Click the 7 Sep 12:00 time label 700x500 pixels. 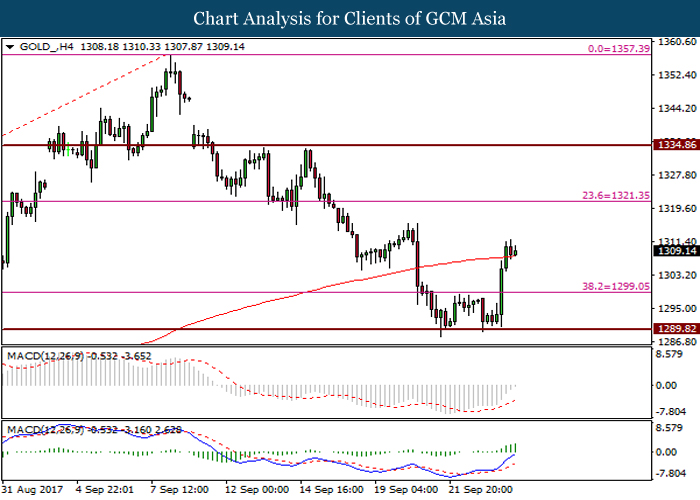tap(179, 489)
